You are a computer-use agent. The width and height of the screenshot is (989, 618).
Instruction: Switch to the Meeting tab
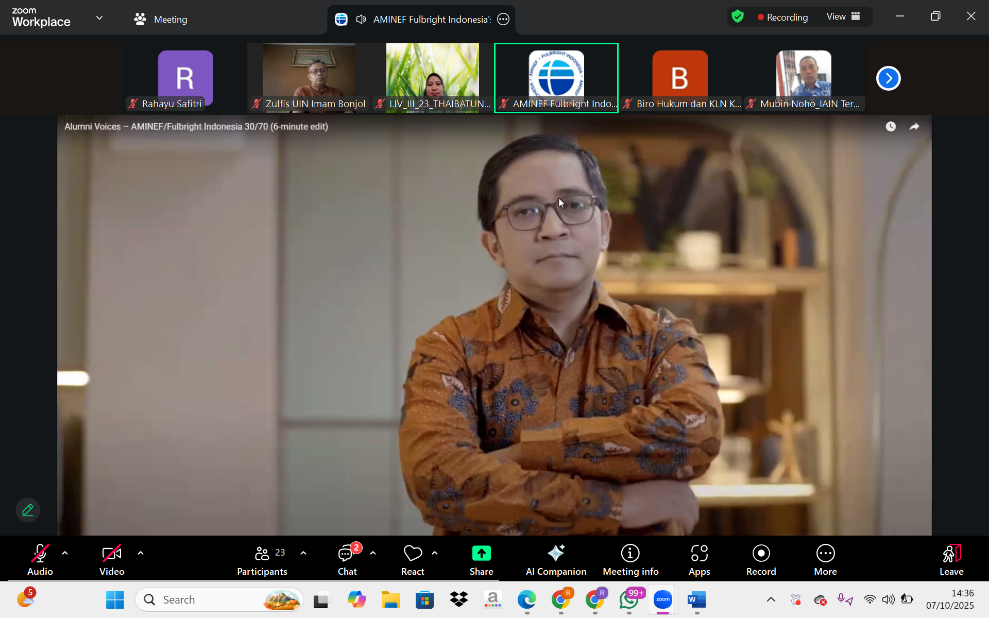click(x=160, y=19)
